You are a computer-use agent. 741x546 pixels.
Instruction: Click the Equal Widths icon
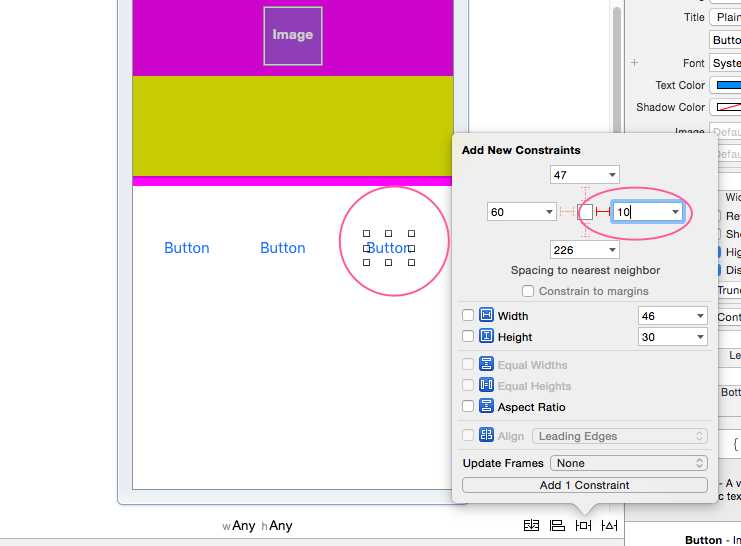point(486,364)
